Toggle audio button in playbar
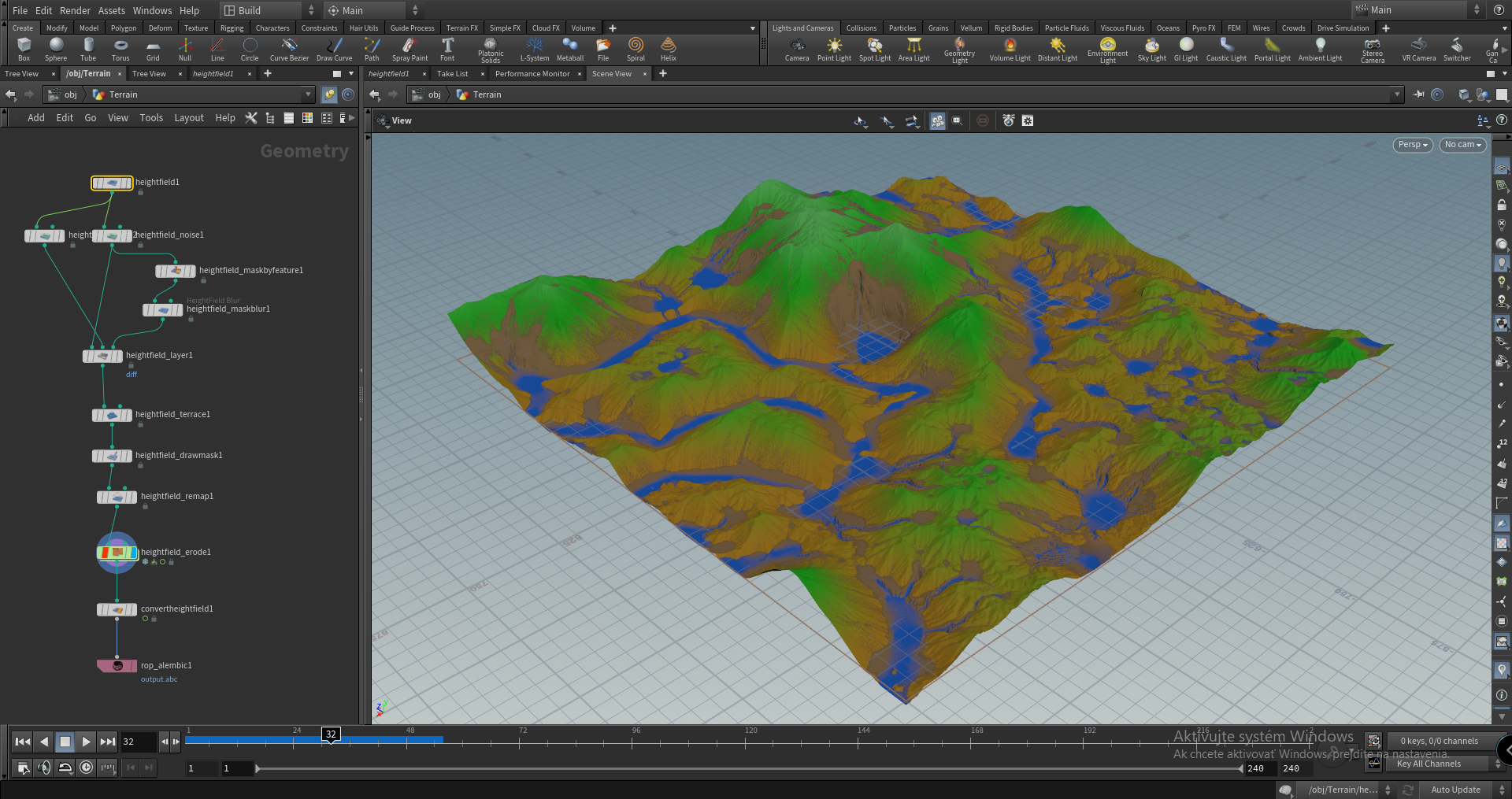 pos(44,768)
